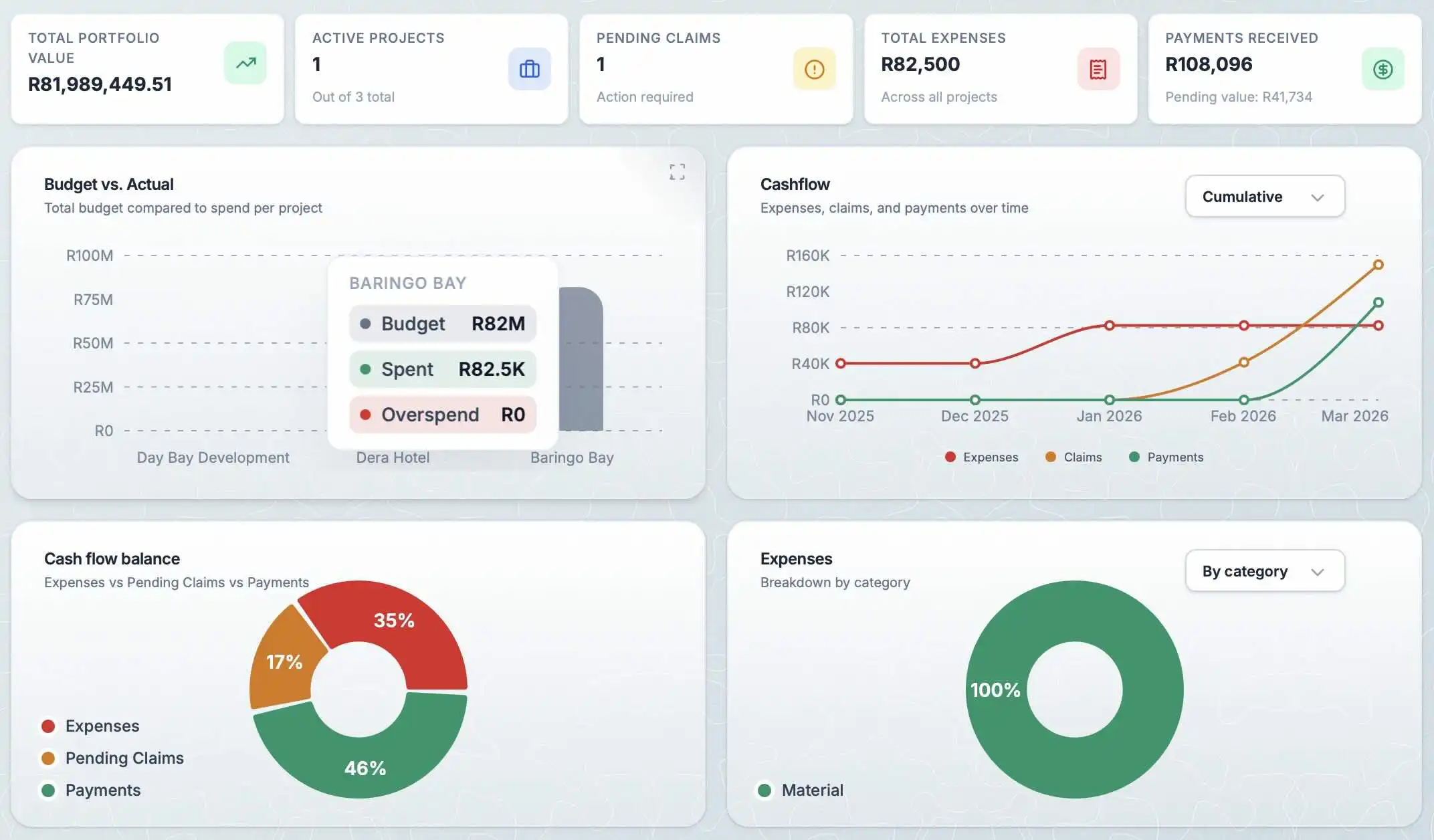Click the green trend icon on Total Portfolio Value

(x=245, y=62)
